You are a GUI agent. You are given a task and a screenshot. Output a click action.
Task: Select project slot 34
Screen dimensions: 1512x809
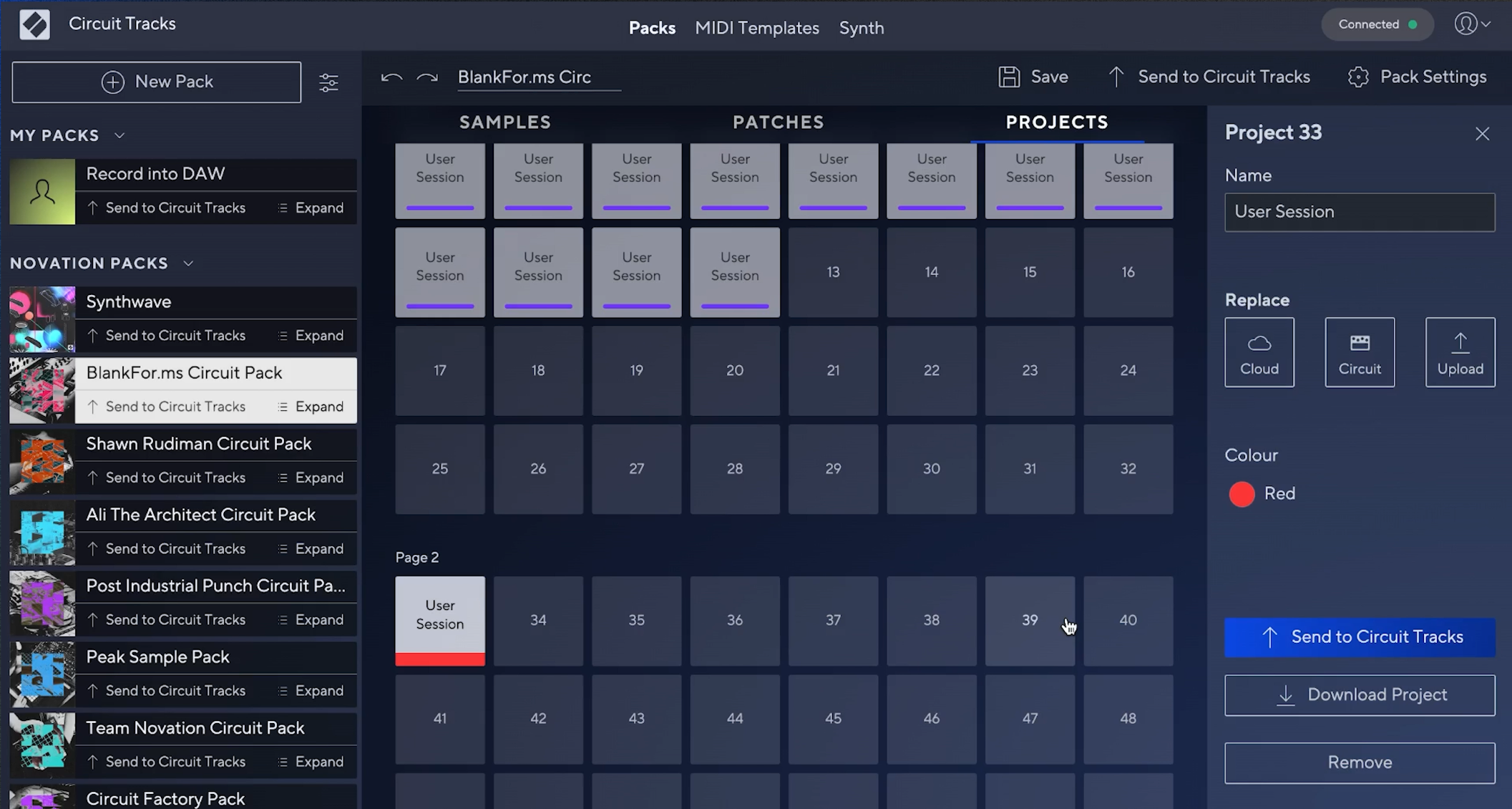tap(538, 621)
